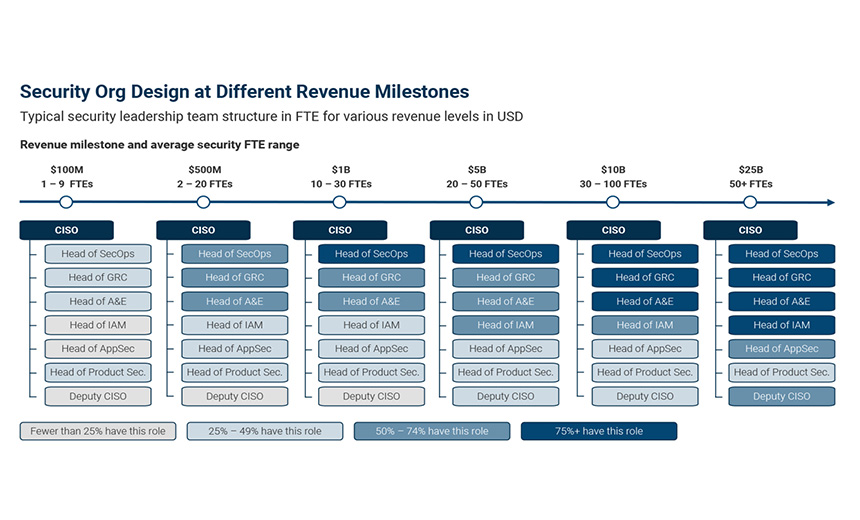Image resolution: width=860 pixels, height=520 pixels.
Task: Select the CISO box under $1B
Action: coord(340,230)
